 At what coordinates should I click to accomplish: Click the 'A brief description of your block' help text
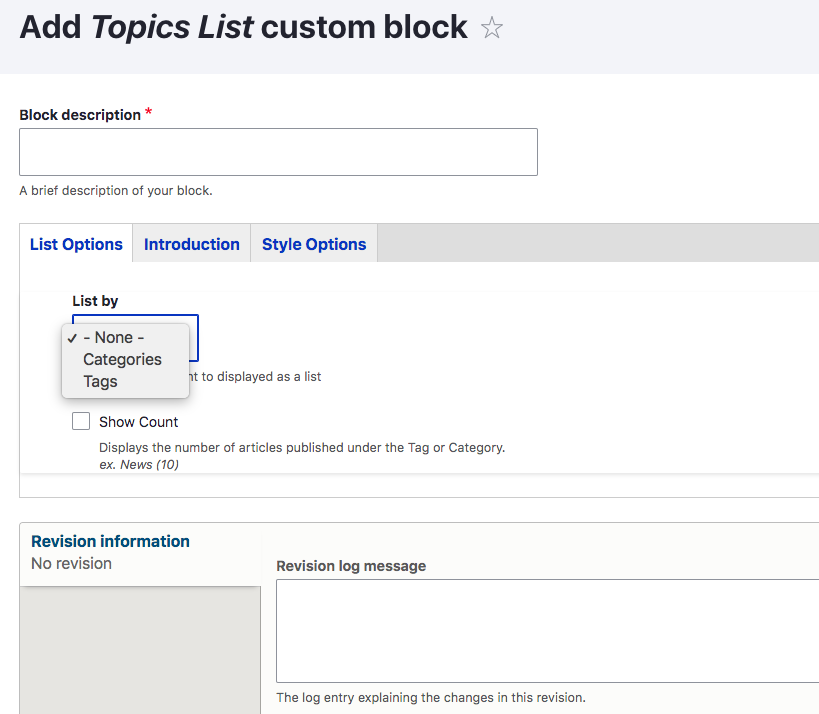click(x=116, y=191)
